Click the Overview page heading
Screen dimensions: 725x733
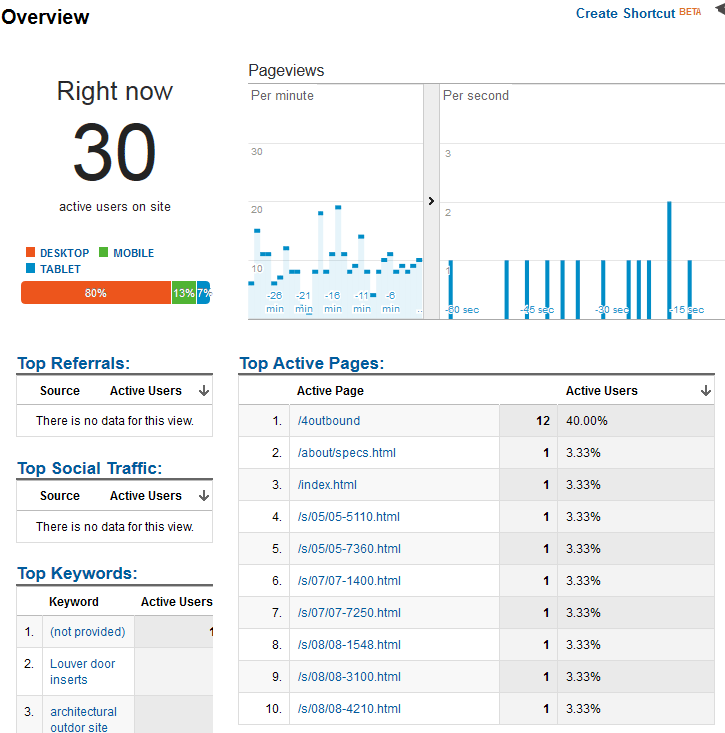point(45,17)
